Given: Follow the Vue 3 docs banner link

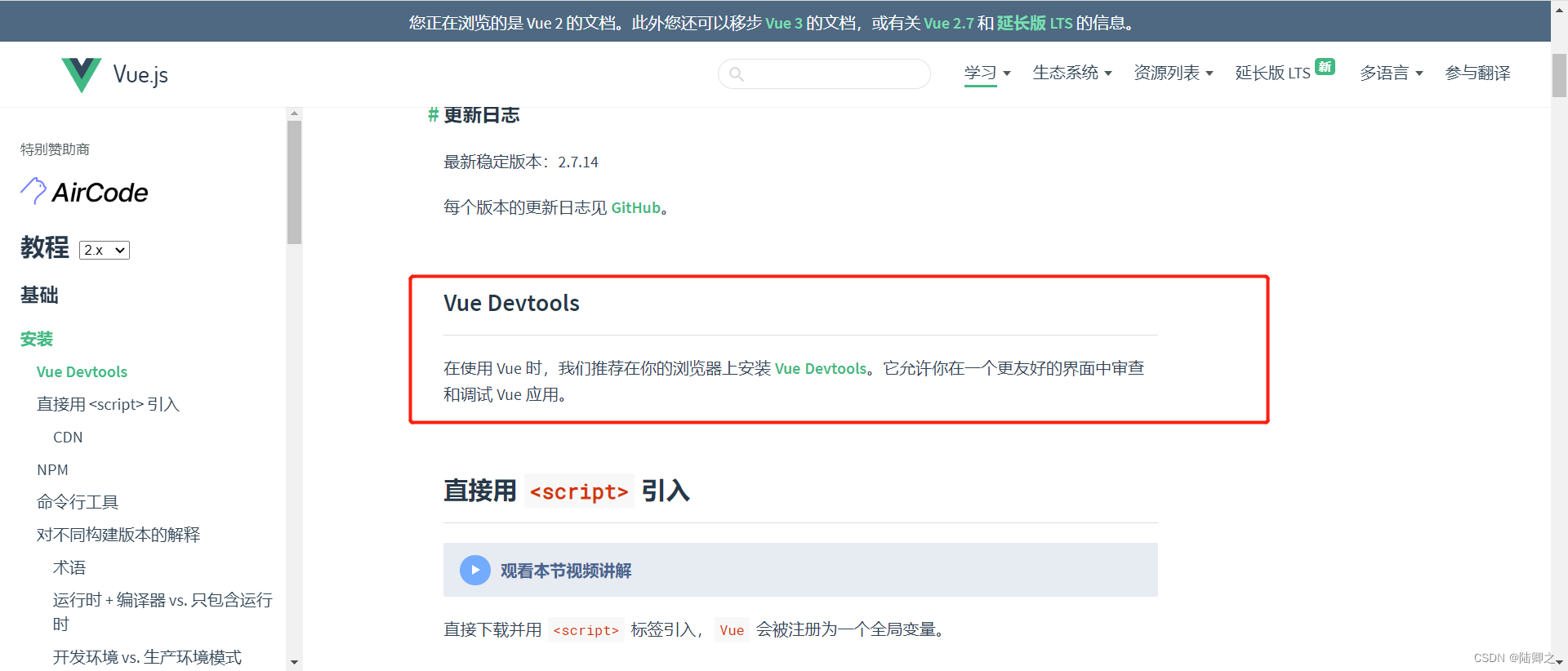Looking at the screenshot, I should (x=784, y=23).
